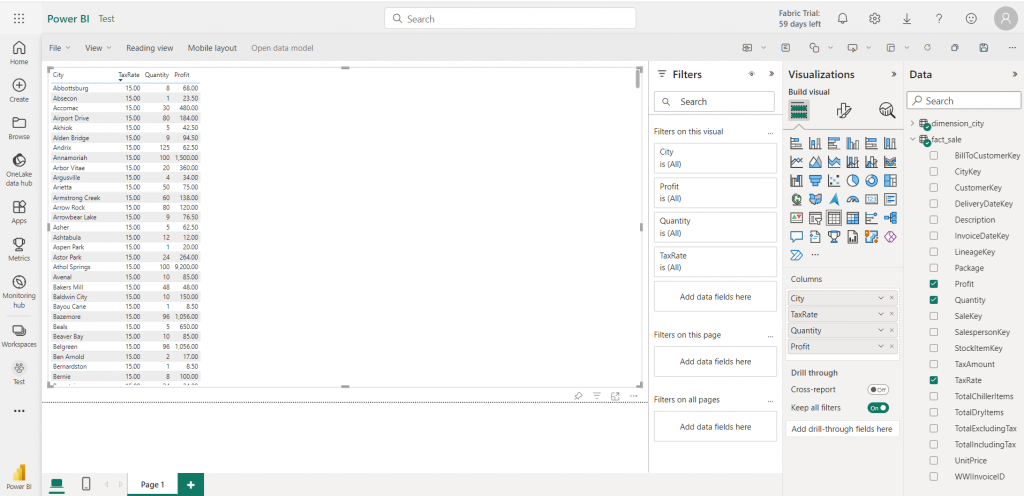Select the globe map visual
This screenshot has width=1024, height=496.
click(x=796, y=199)
